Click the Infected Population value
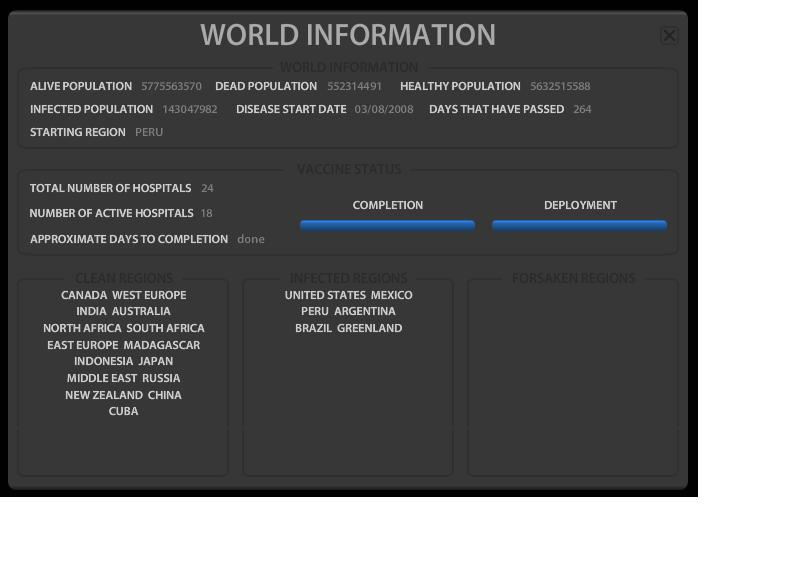 point(189,109)
